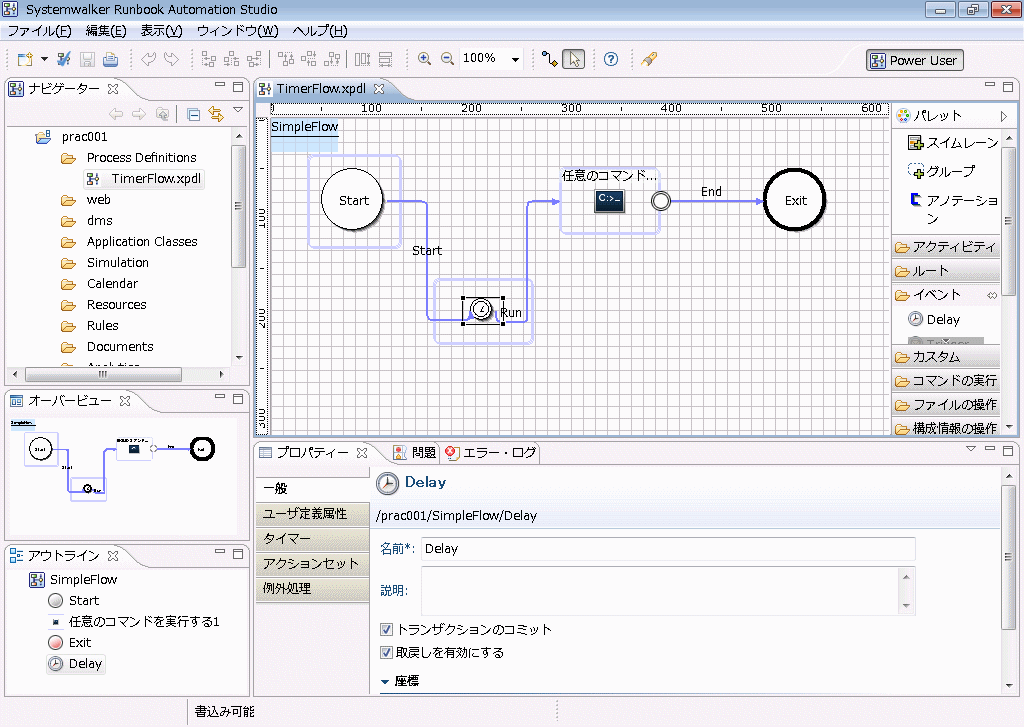This screenshot has width=1024, height=727.
Task: Switch to the 問題 tab
Action: 415,452
